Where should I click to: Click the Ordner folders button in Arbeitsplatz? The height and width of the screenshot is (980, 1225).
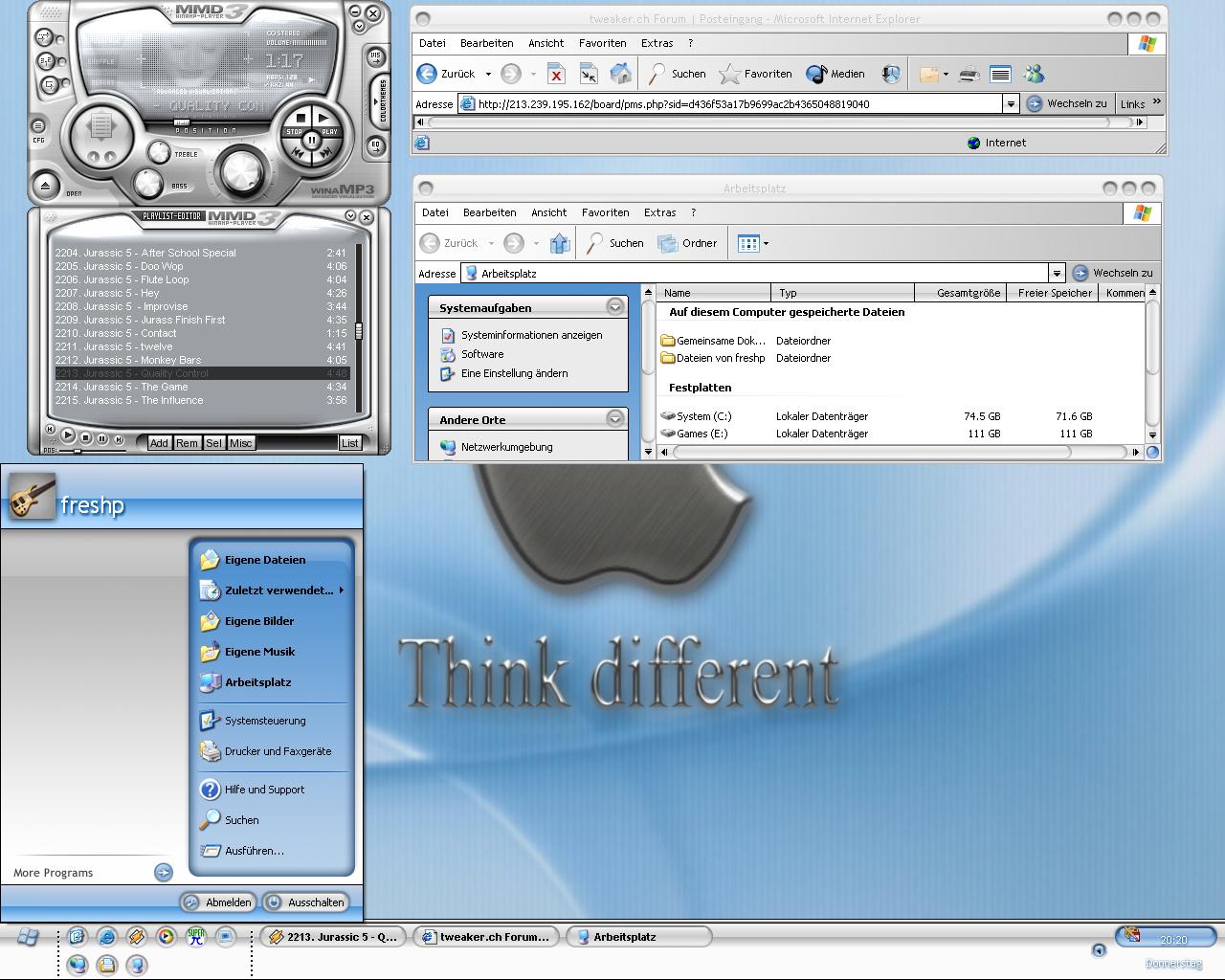687,243
